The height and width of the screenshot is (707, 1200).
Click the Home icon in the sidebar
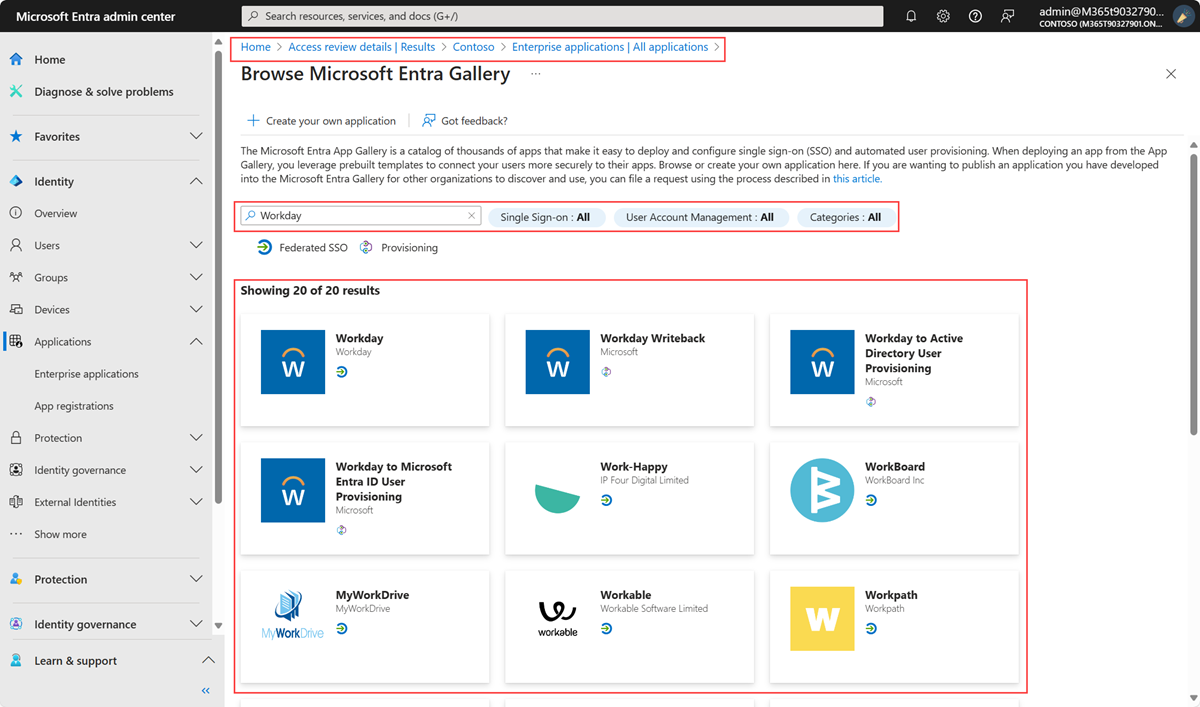coord(14,59)
